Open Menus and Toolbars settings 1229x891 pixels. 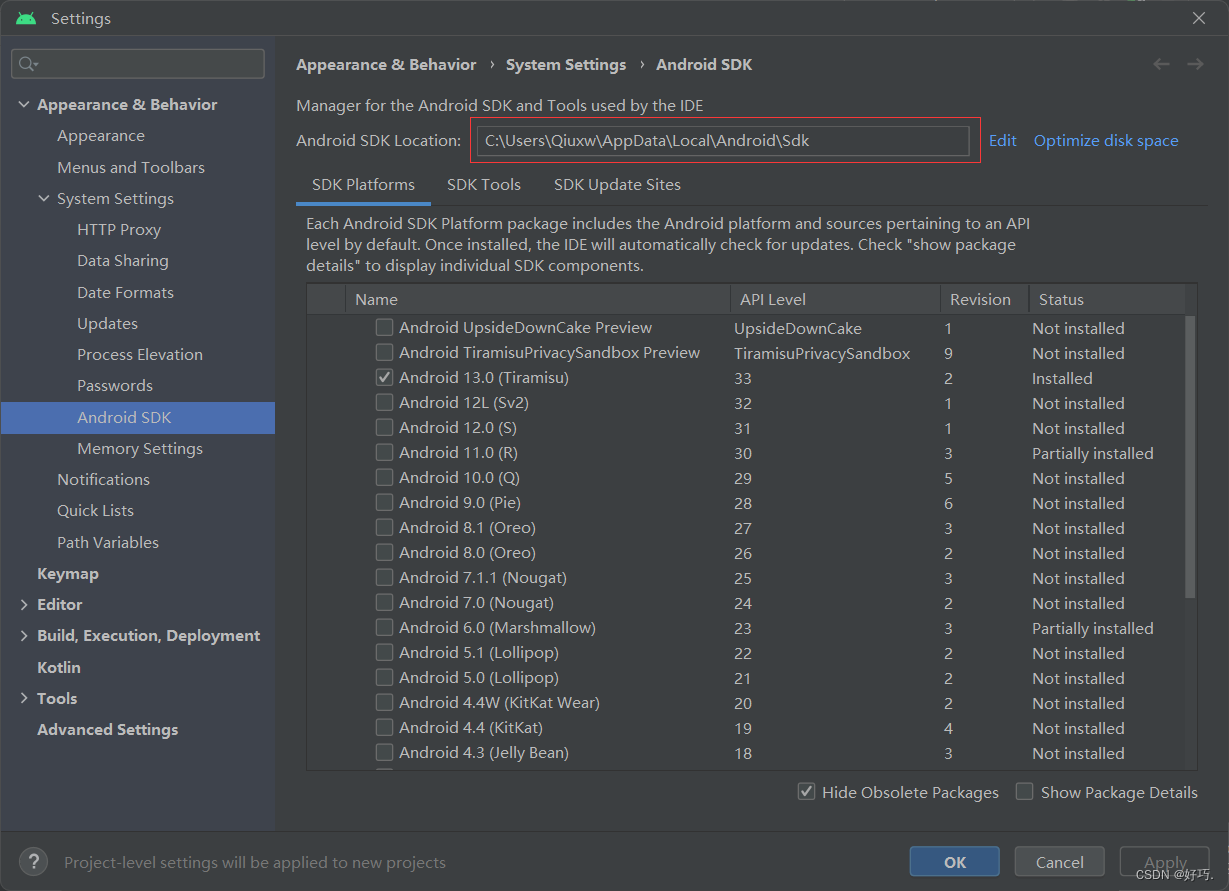[131, 167]
